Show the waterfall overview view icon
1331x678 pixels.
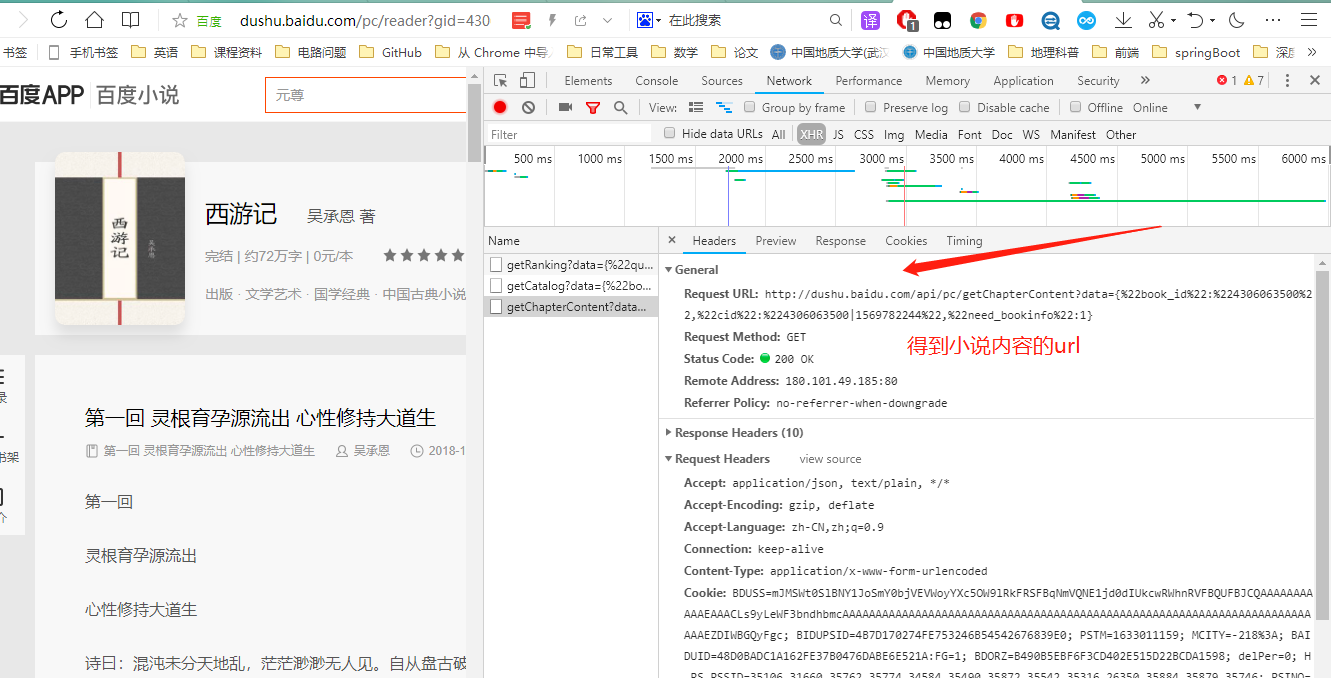pos(724,107)
